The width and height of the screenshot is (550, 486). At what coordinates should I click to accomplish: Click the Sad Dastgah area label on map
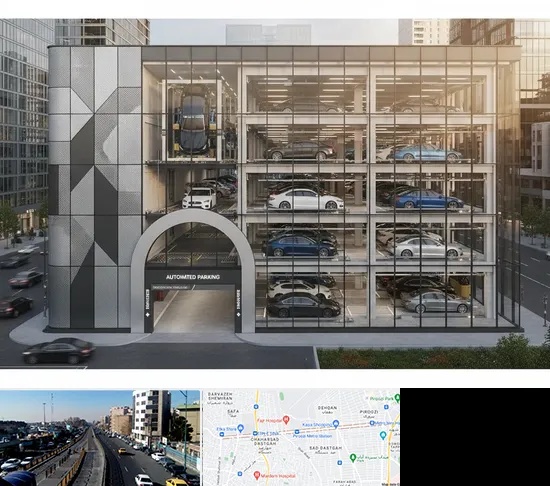326,448
